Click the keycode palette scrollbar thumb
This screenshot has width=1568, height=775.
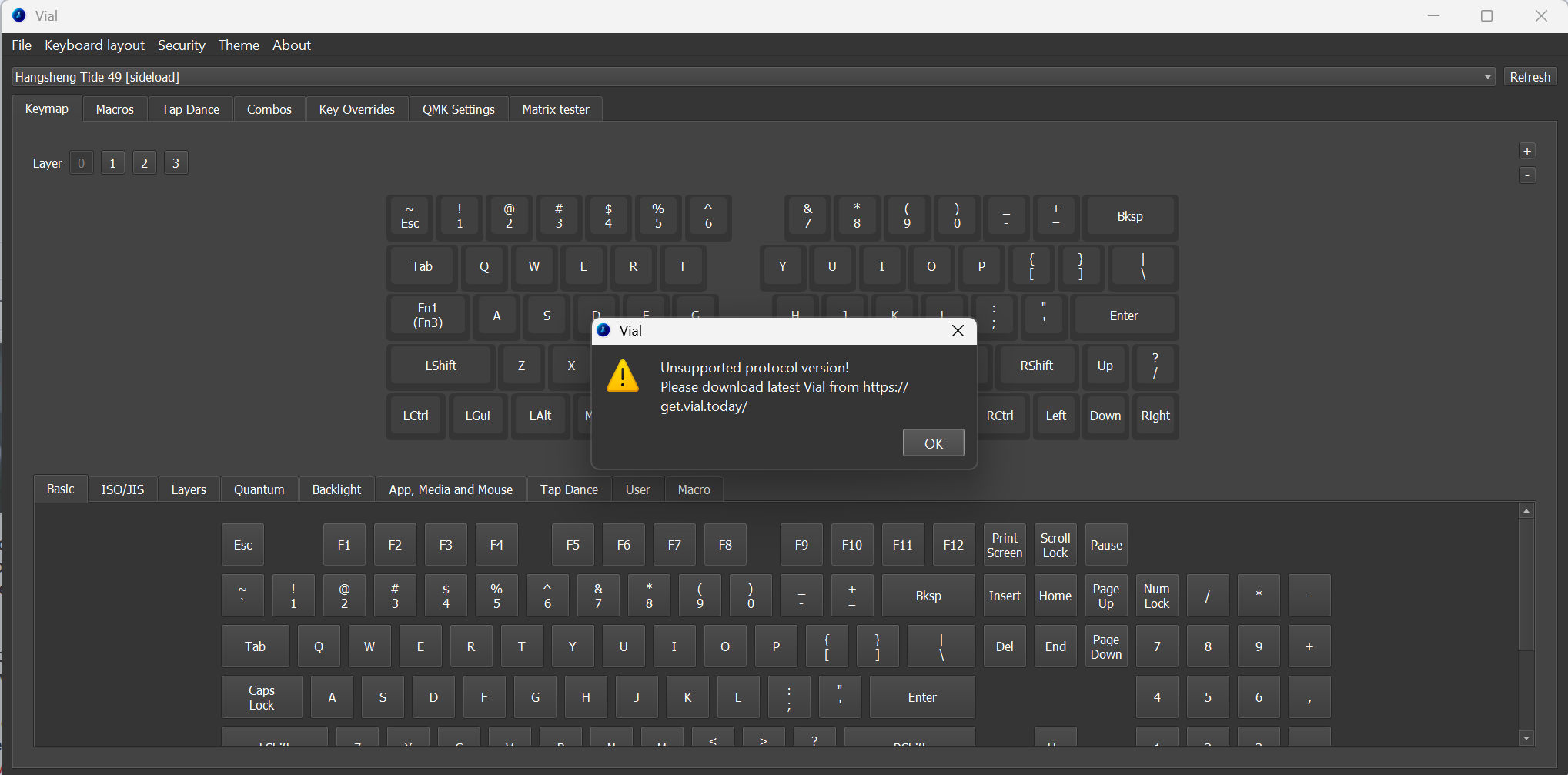point(1526,585)
